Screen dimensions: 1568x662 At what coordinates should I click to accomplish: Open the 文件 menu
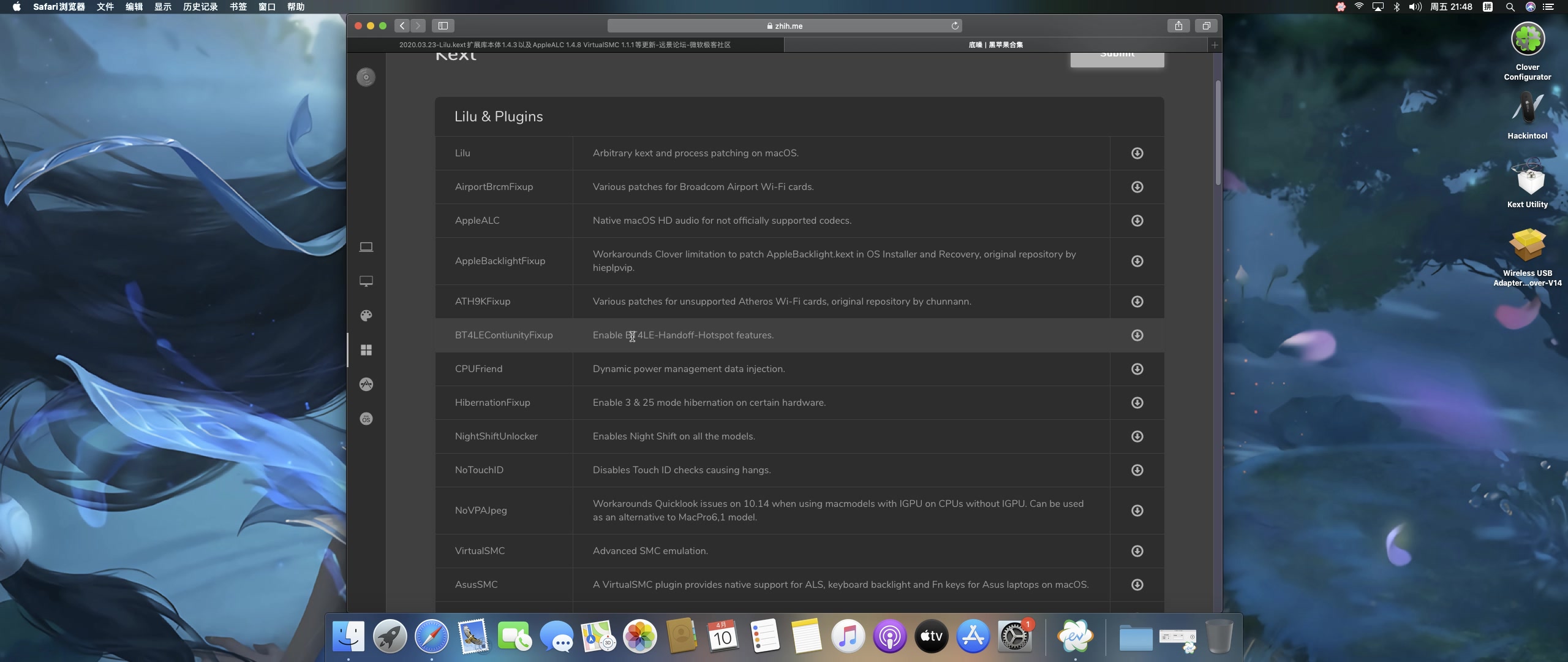click(105, 7)
